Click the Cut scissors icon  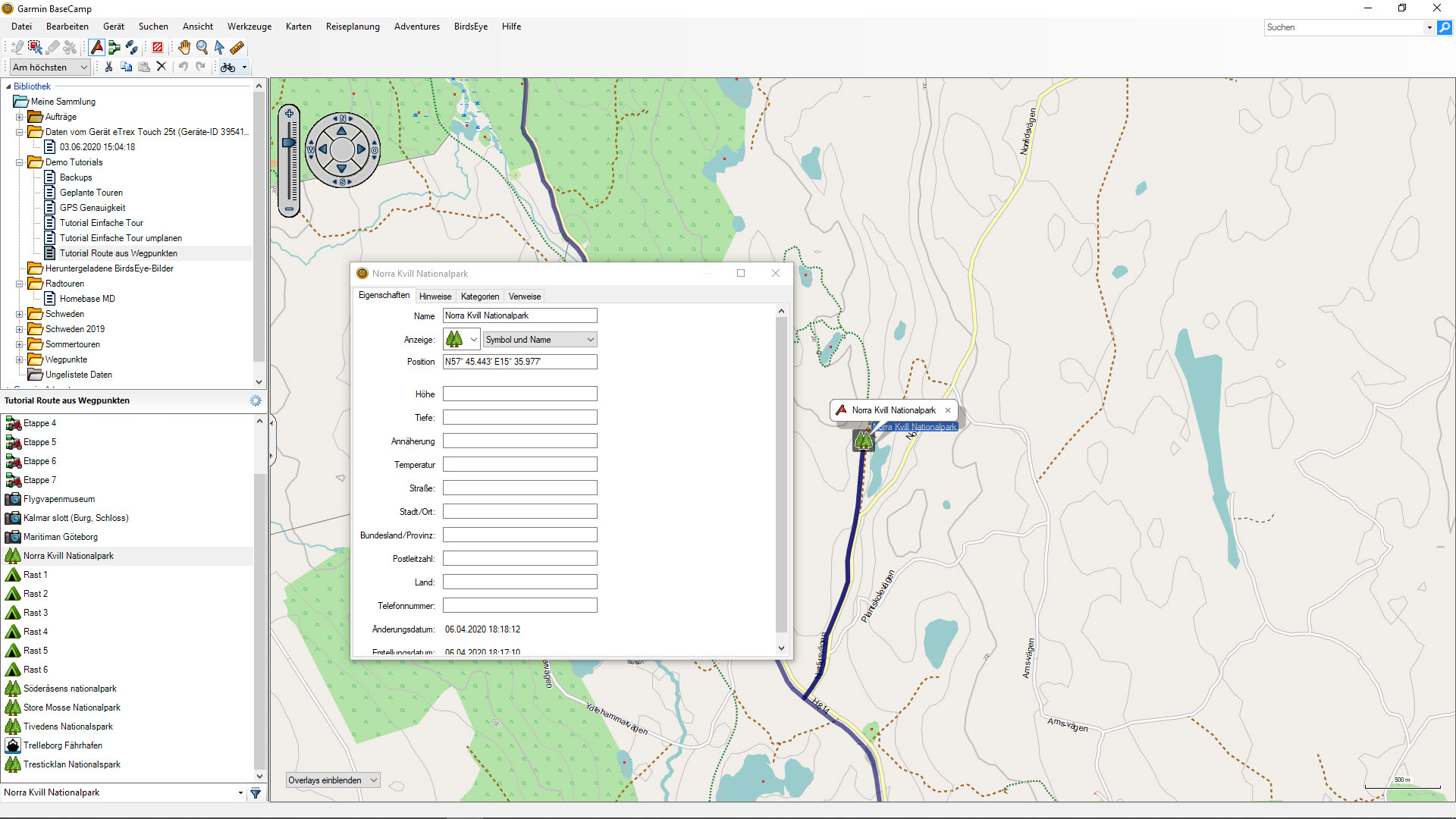coord(109,67)
